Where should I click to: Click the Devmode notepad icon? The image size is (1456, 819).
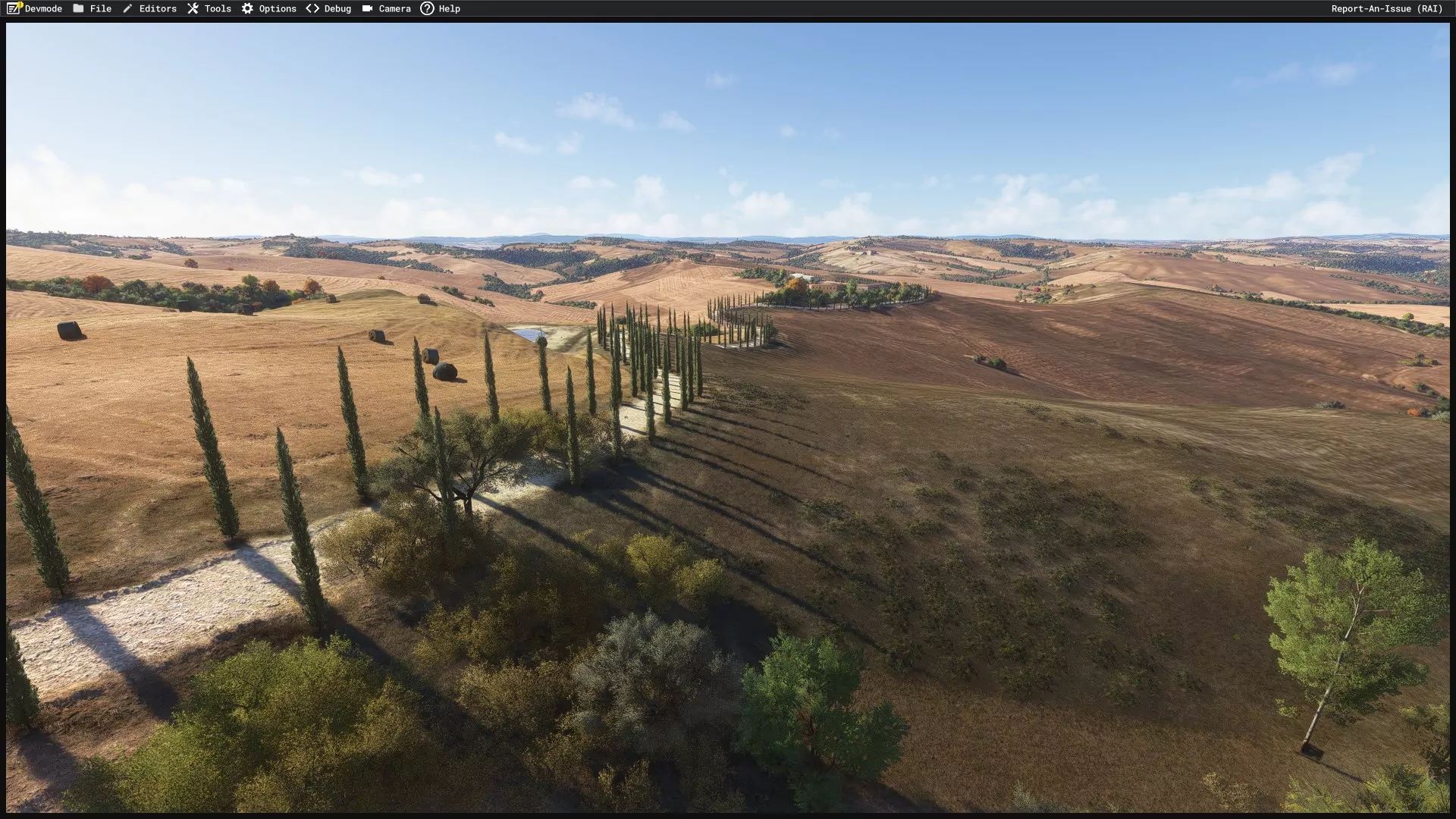click(x=14, y=8)
